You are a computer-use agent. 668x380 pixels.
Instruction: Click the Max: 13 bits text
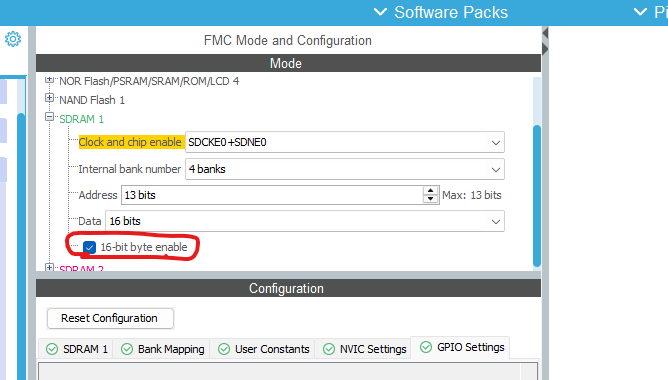pyautogui.click(x=472, y=195)
